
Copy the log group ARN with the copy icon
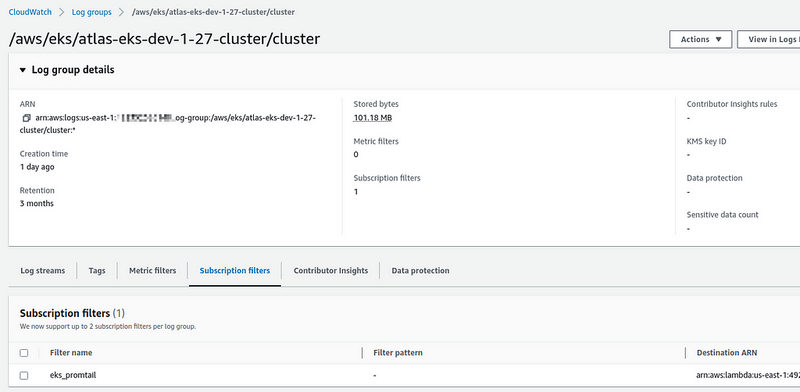point(27,118)
